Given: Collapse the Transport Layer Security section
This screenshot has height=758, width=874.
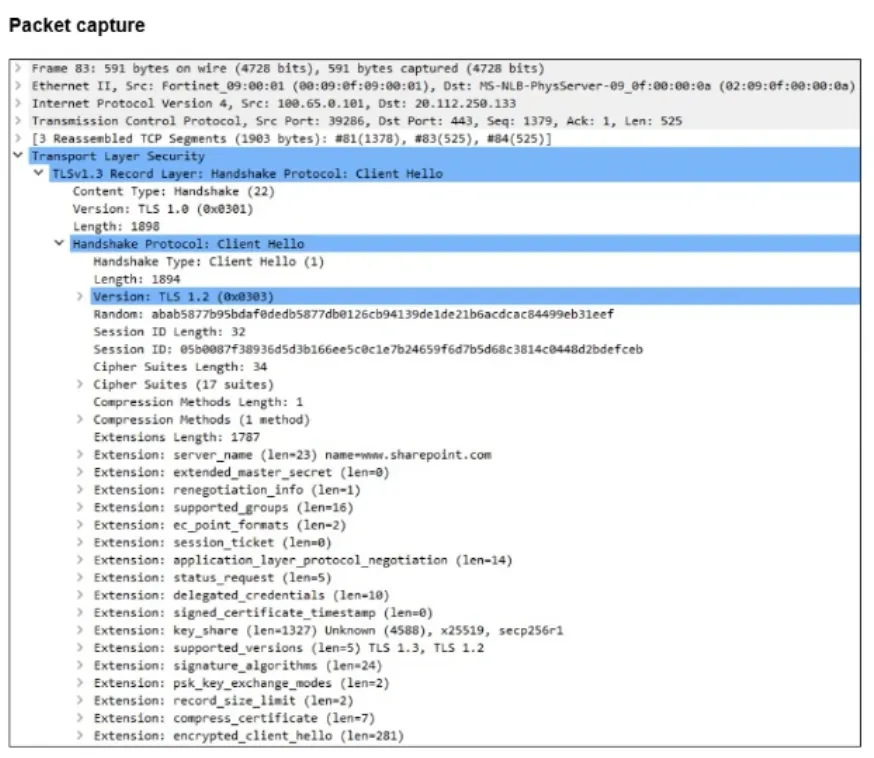Looking at the screenshot, I should pos(18,156).
